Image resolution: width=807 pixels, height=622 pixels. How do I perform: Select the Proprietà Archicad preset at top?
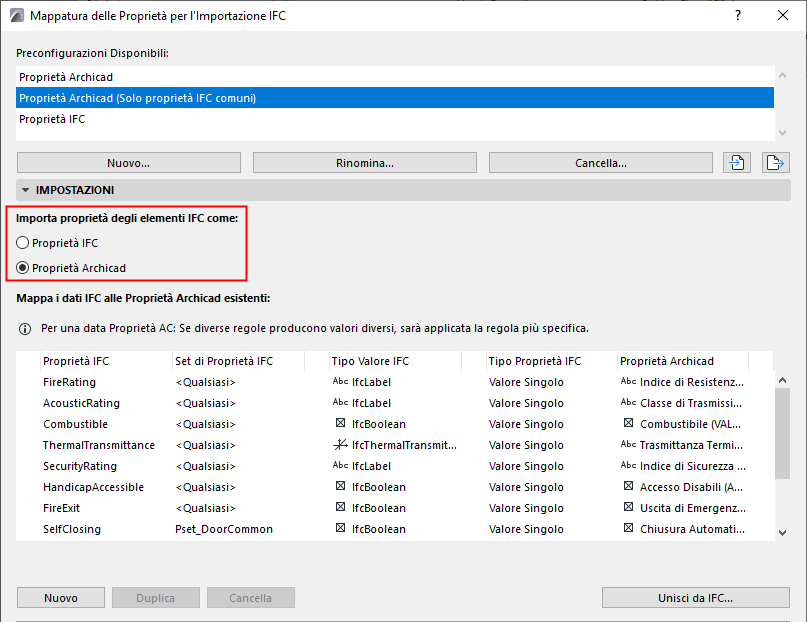pos(66,77)
